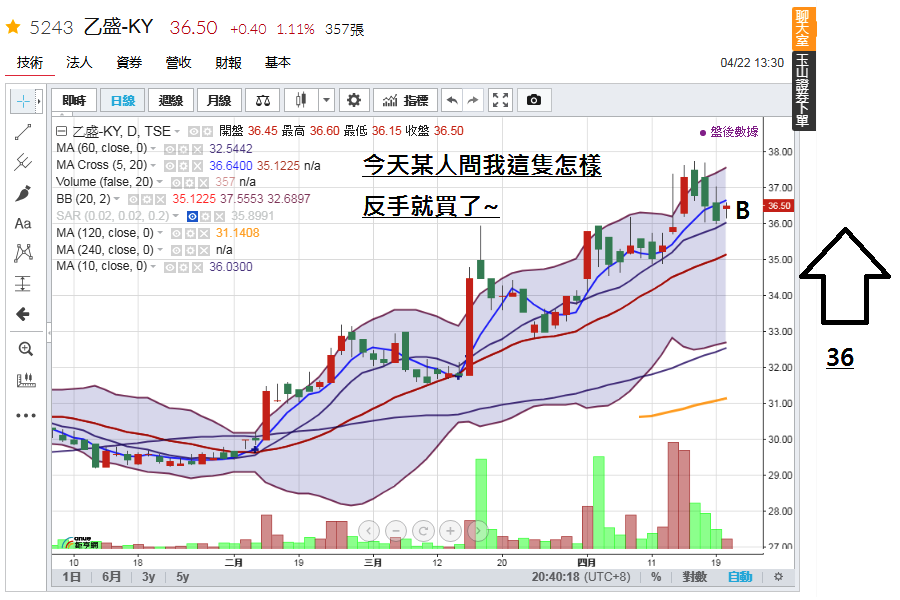Set range to 3y
The width and height of the screenshot is (900, 600).
[148, 576]
